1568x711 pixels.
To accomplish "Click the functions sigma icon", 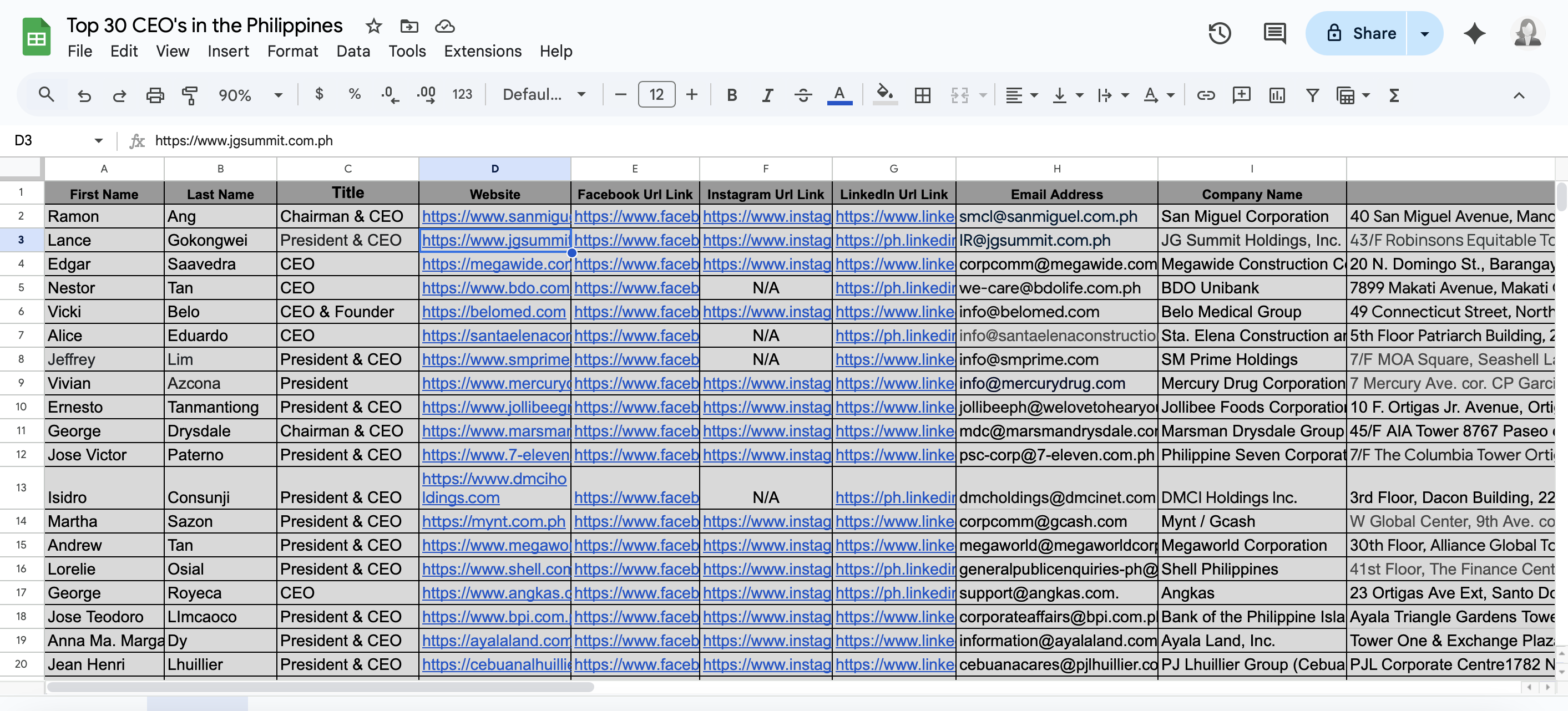I will pyautogui.click(x=1394, y=95).
